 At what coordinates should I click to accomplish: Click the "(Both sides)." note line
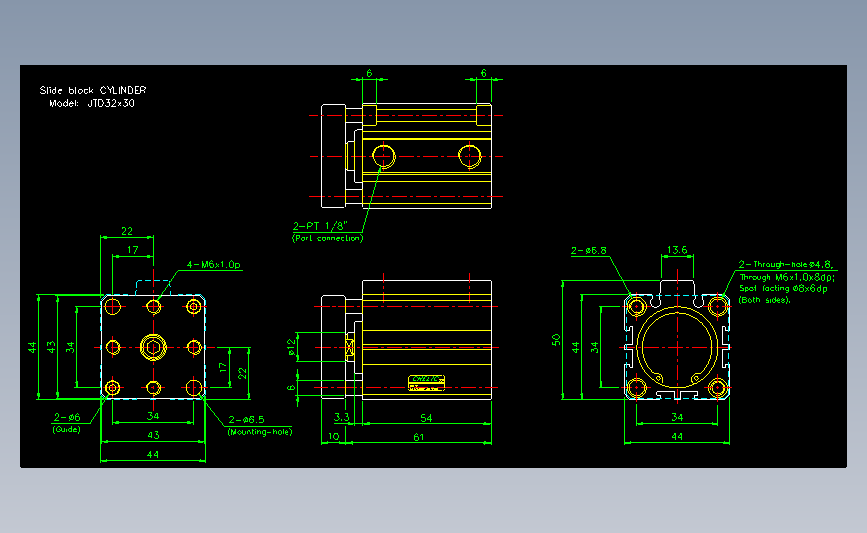coord(765,300)
